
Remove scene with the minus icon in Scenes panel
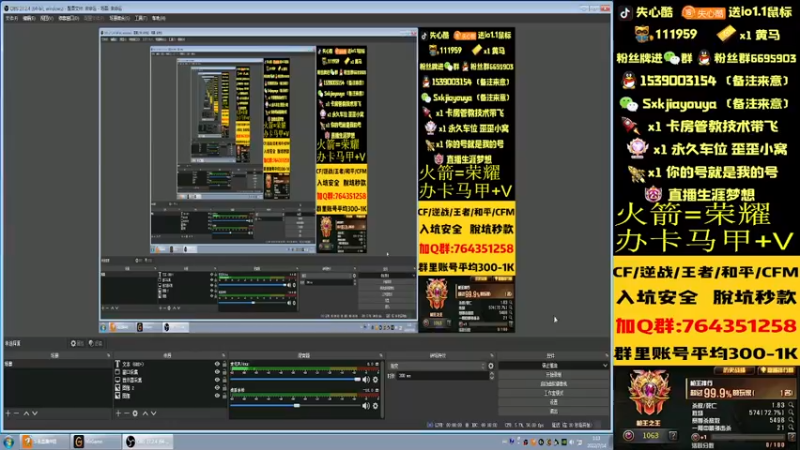tap(16, 413)
